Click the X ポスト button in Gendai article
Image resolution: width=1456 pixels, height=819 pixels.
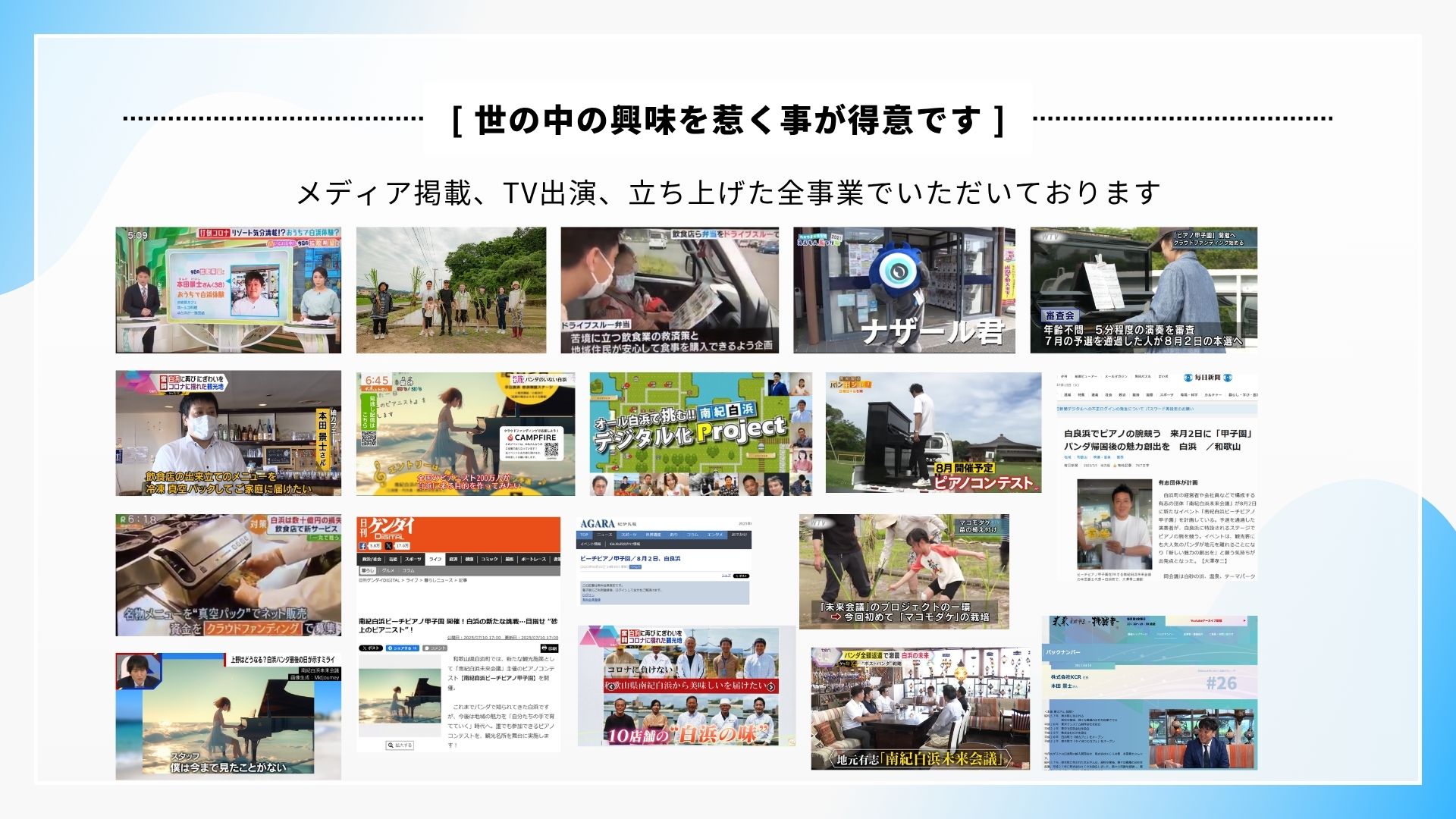(x=371, y=648)
